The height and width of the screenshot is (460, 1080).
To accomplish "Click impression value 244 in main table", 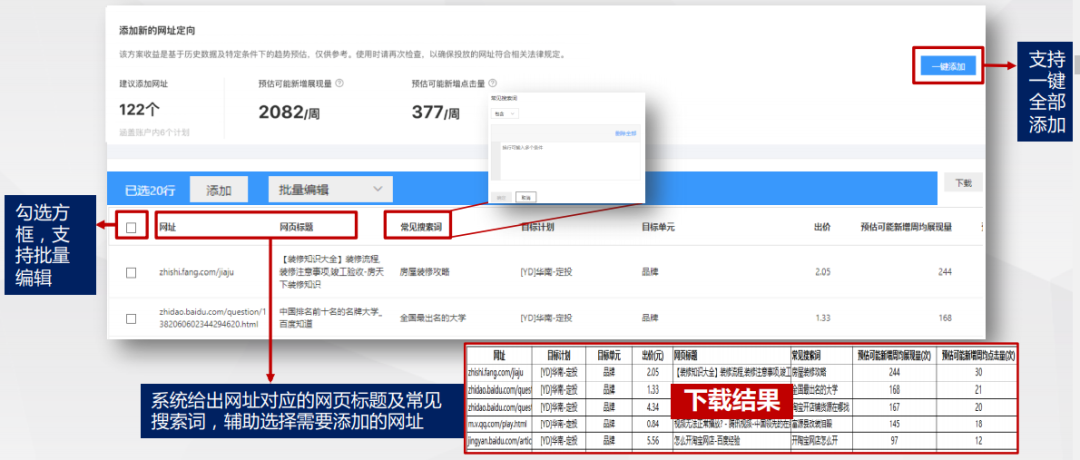I will [x=945, y=272].
